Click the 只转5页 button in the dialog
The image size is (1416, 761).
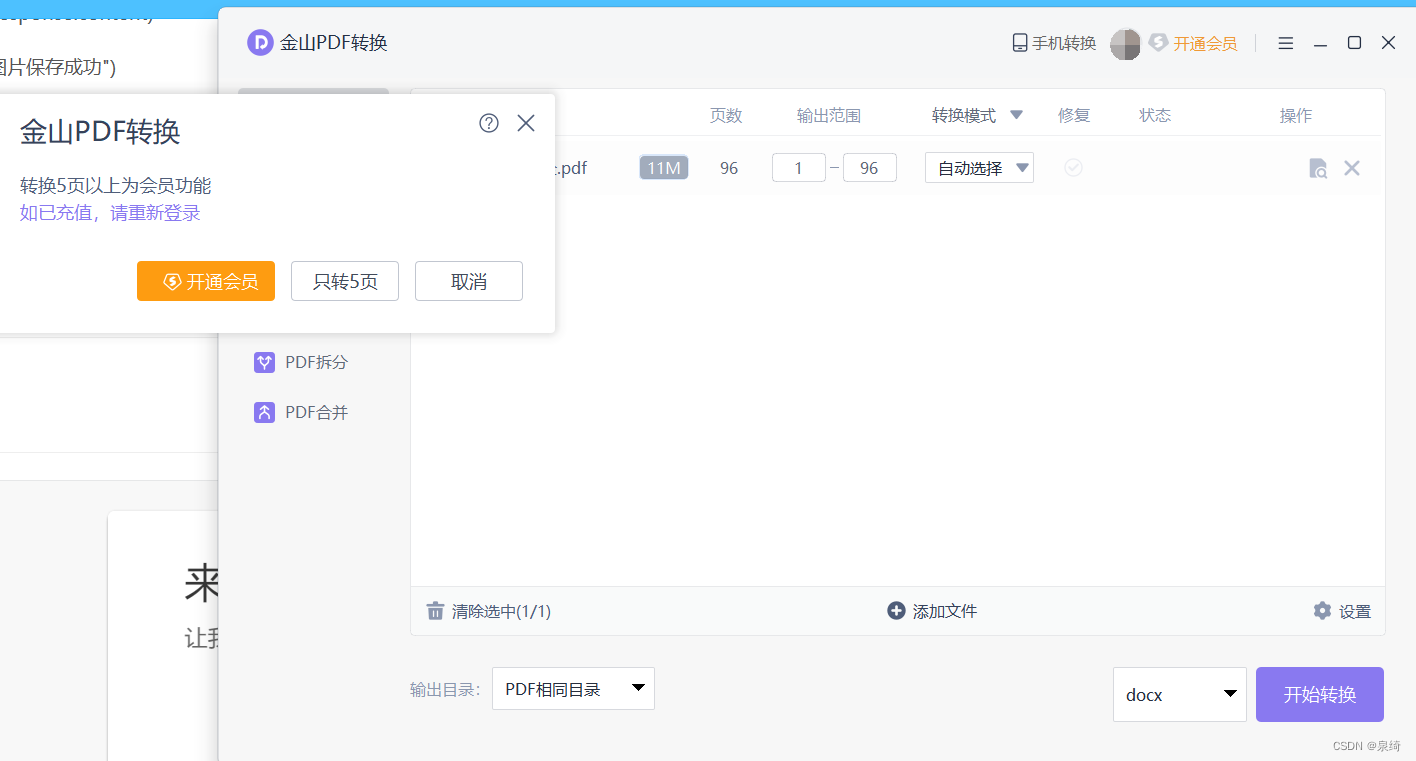344,281
